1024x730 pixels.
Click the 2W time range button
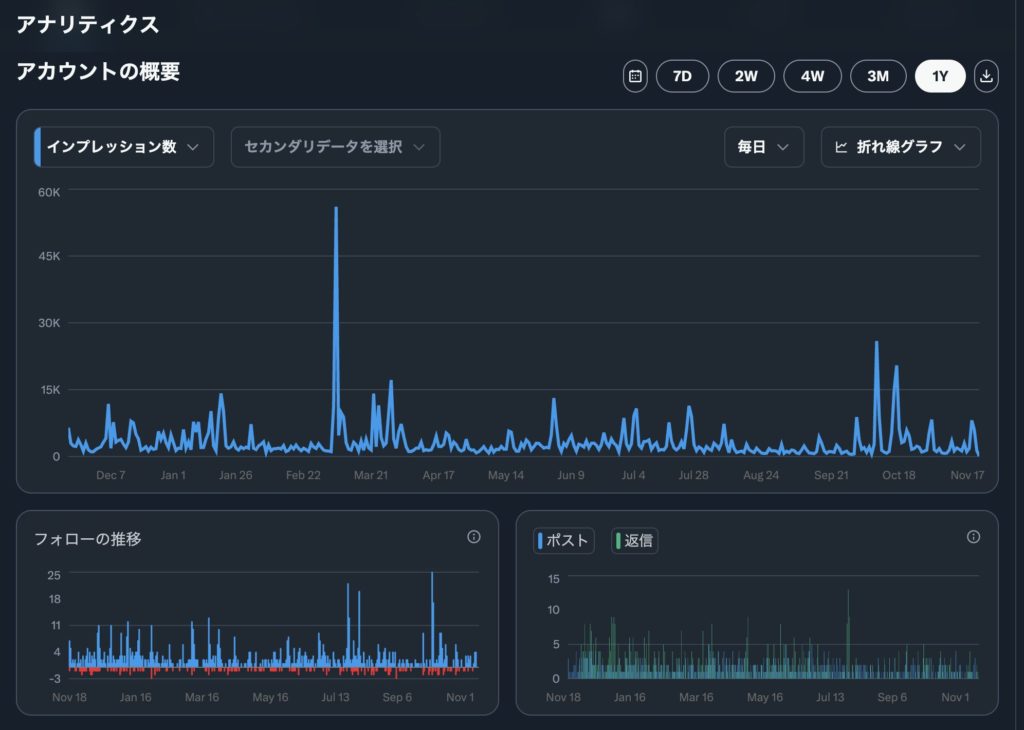tap(746, 76)
